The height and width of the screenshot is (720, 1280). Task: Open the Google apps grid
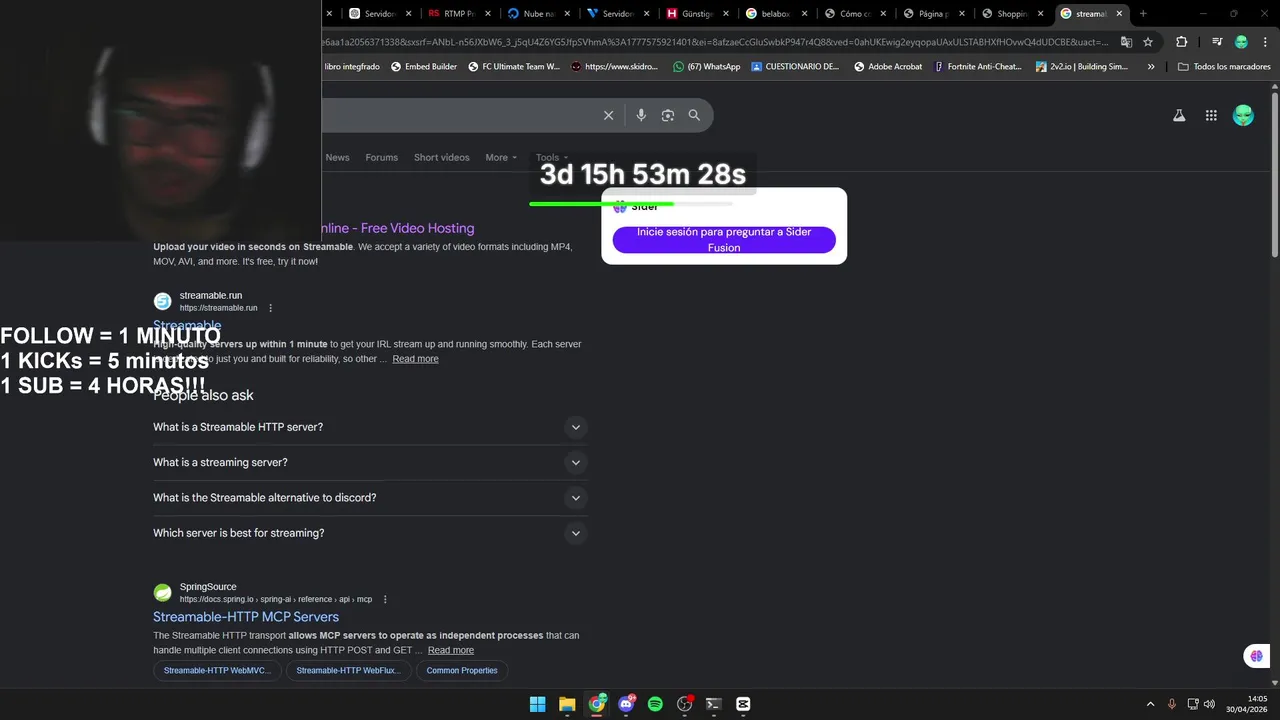tap(1211, 116)
